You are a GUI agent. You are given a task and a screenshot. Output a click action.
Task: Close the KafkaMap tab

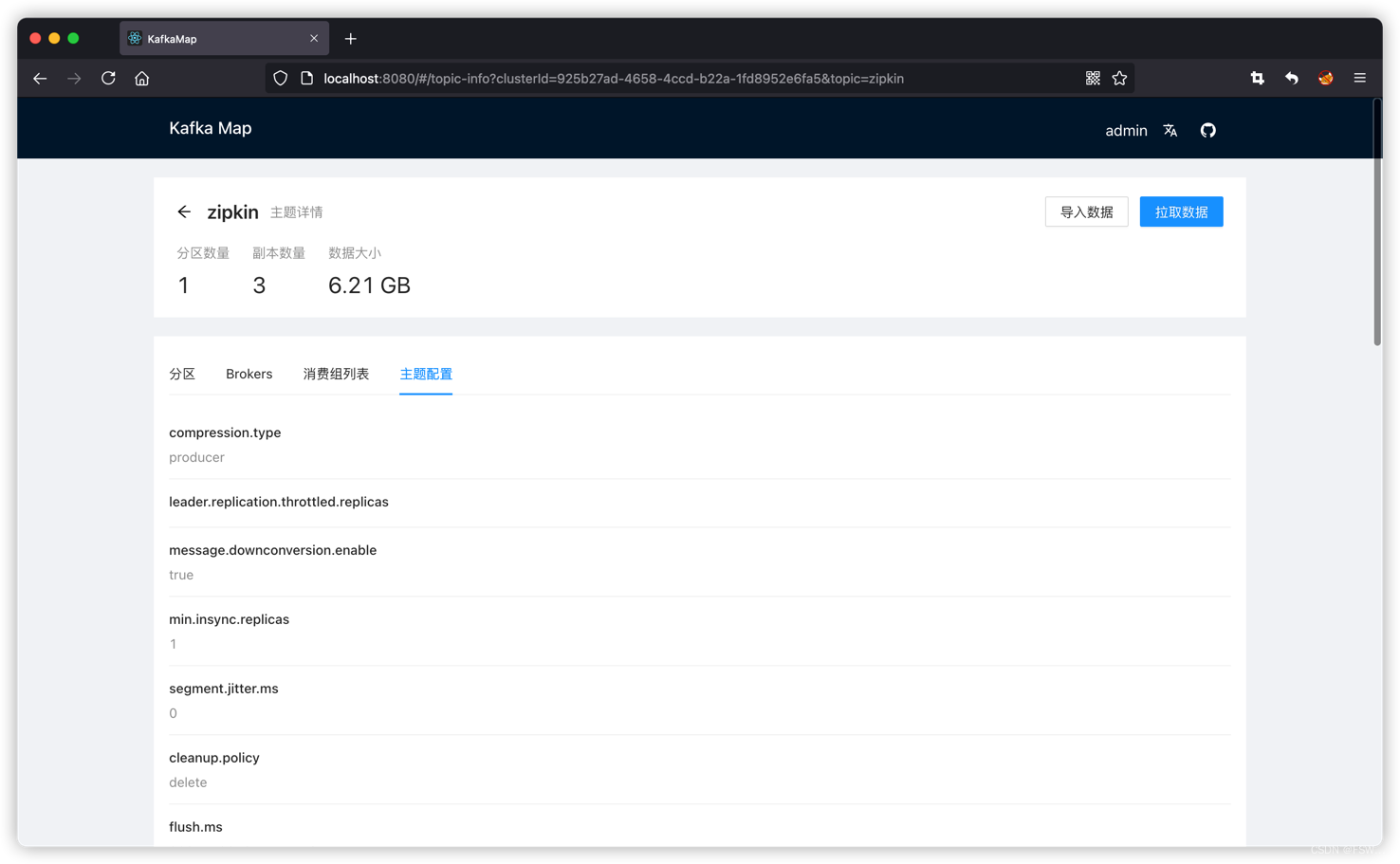coord(314,39)
